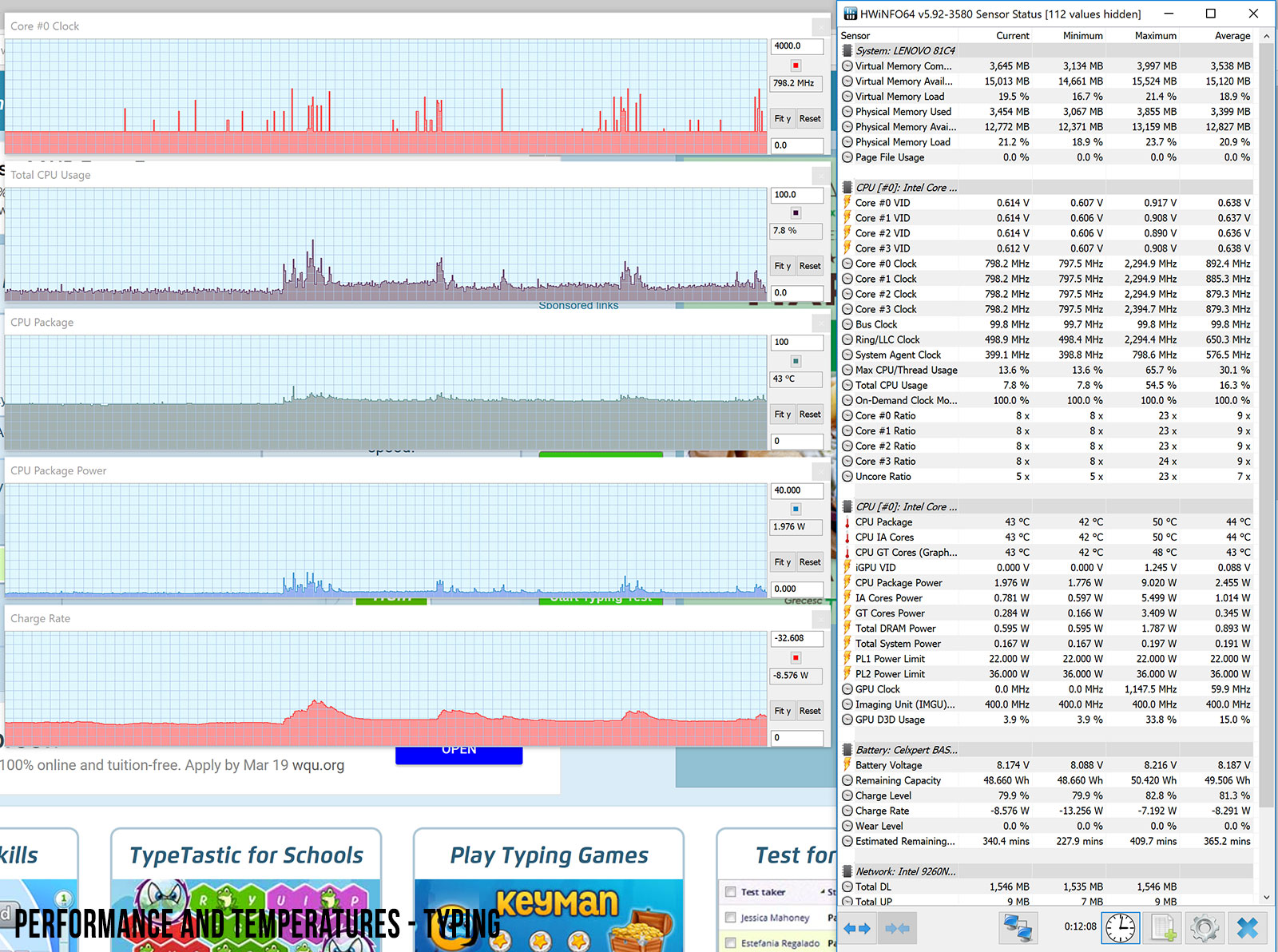Click the chip icon beside Battery: Celxpert BAS

pos(847,750)
